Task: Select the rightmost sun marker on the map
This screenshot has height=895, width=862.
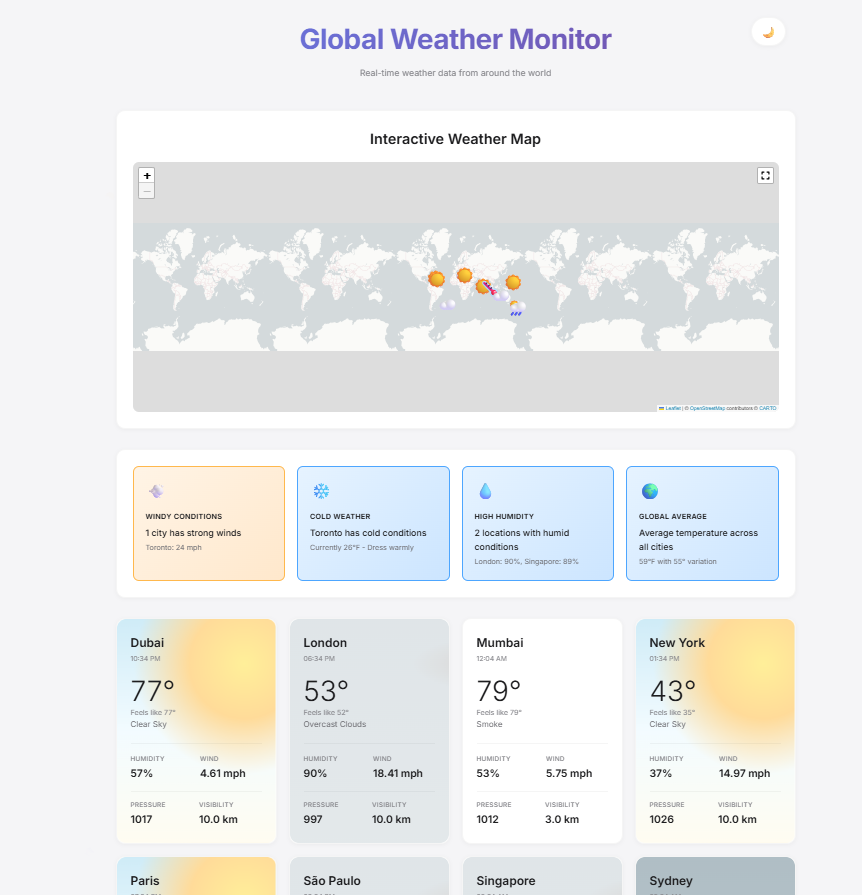Action: coord(513,283)
